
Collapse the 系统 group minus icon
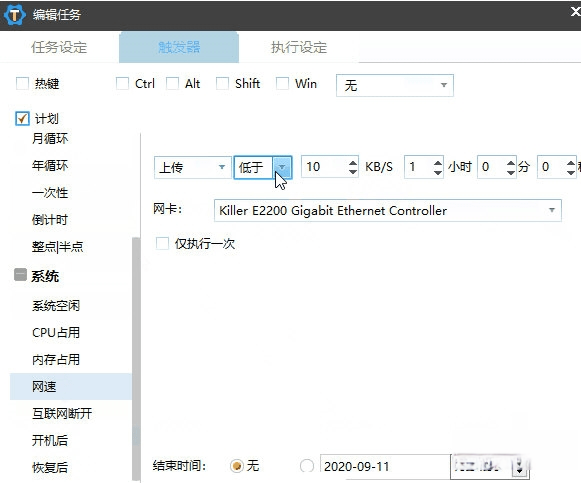click(x=20, y=275)
